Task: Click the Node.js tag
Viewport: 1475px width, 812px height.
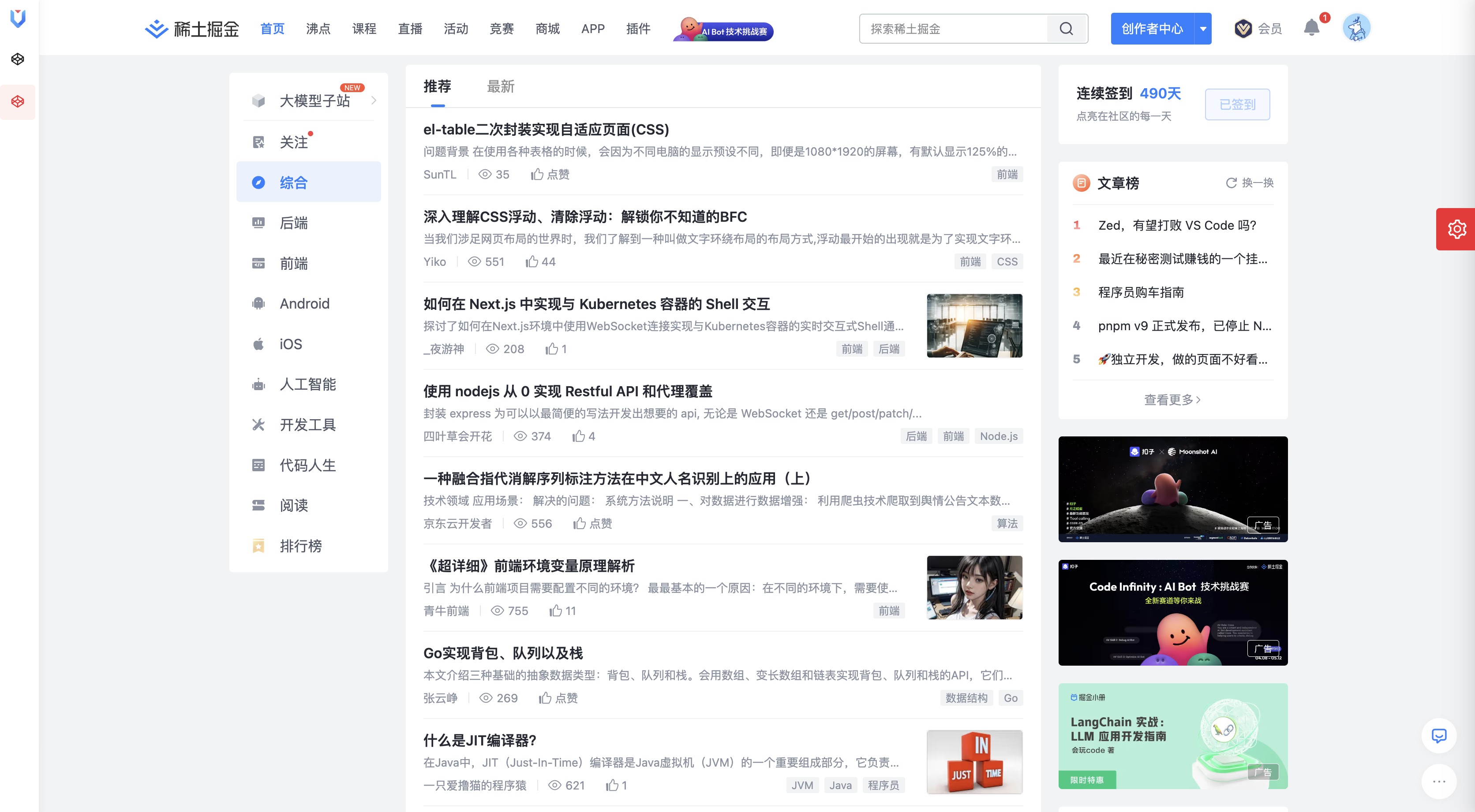Action: click(x=999, y=436)
